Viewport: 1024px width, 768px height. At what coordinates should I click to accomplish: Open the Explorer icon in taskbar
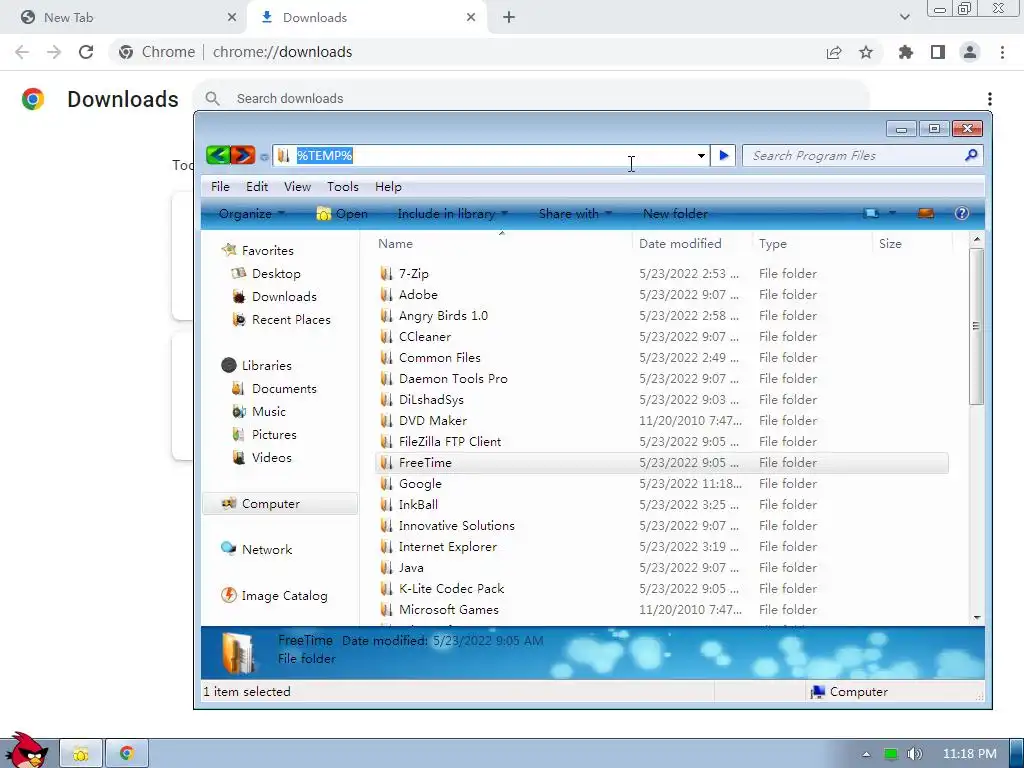(x=81, y=754)
